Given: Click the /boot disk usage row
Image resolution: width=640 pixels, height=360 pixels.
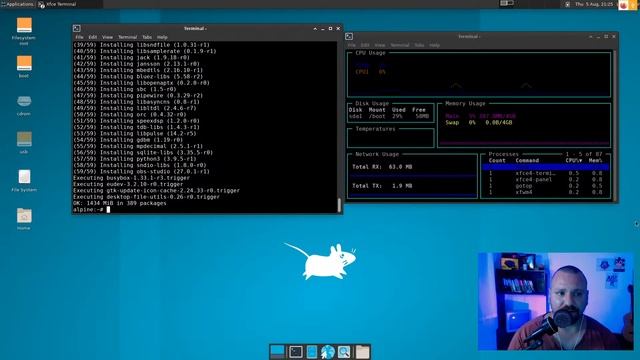Looking at the screenshot, I should 389,116.
